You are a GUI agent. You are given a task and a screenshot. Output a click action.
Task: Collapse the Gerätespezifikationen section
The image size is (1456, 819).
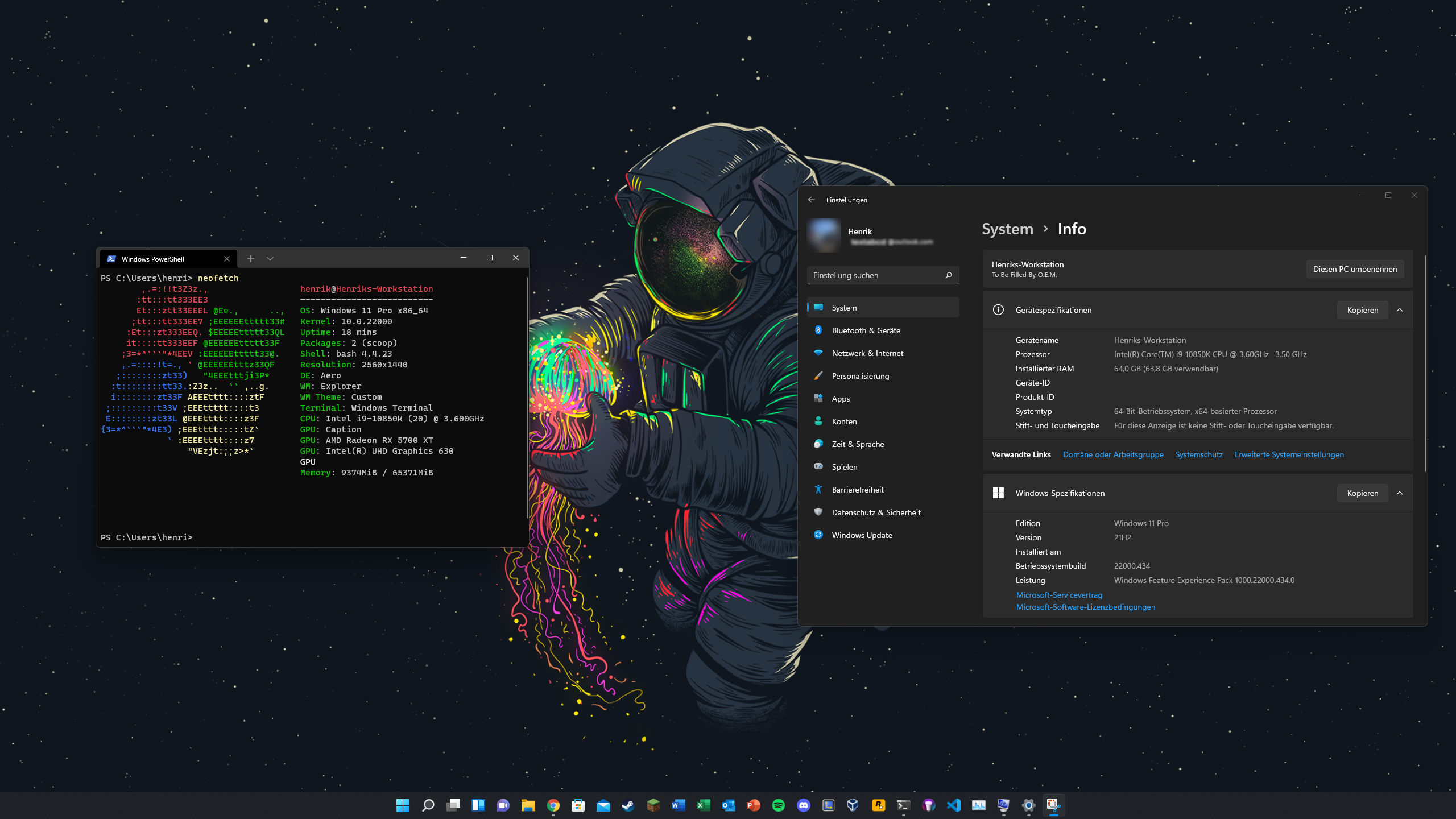pyautogui.click(x=1400, y=310)
